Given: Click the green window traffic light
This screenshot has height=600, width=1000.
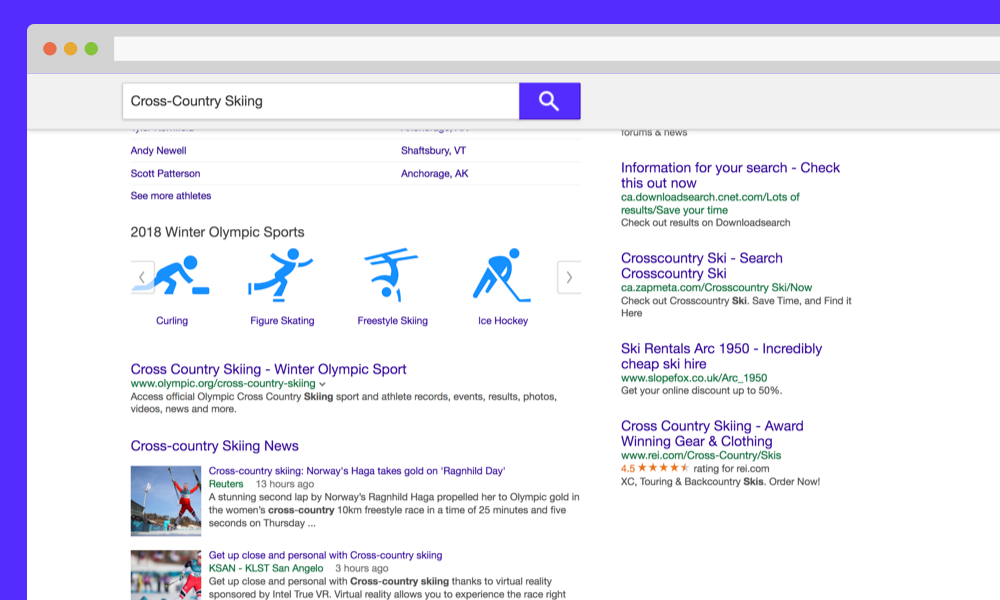Looking at the screenshot, I should coord(92,47).
